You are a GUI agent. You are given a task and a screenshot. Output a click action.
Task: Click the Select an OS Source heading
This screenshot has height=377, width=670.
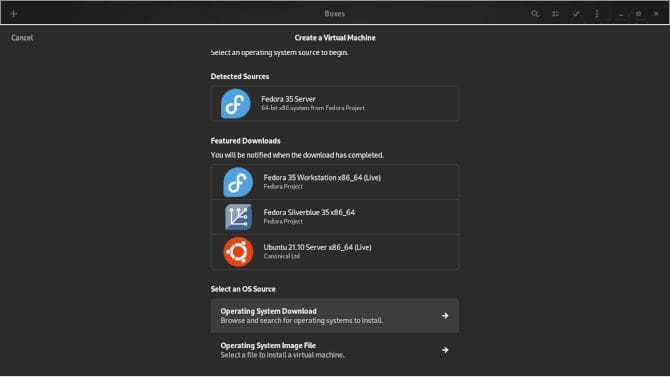click(243, 289)
